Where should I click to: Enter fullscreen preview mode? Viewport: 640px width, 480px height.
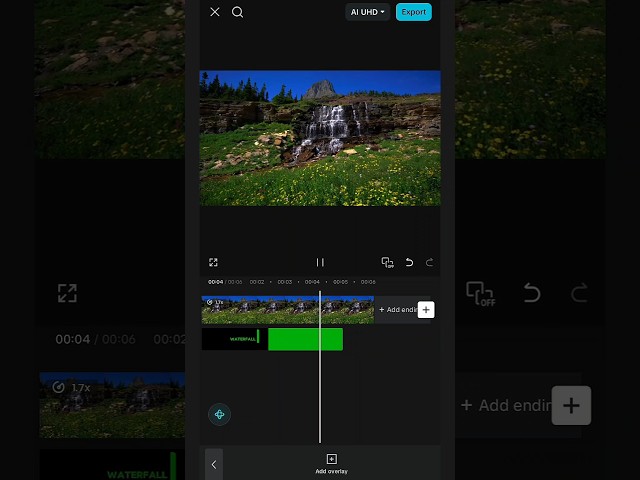pyautogui.click(x=213, y=262)
